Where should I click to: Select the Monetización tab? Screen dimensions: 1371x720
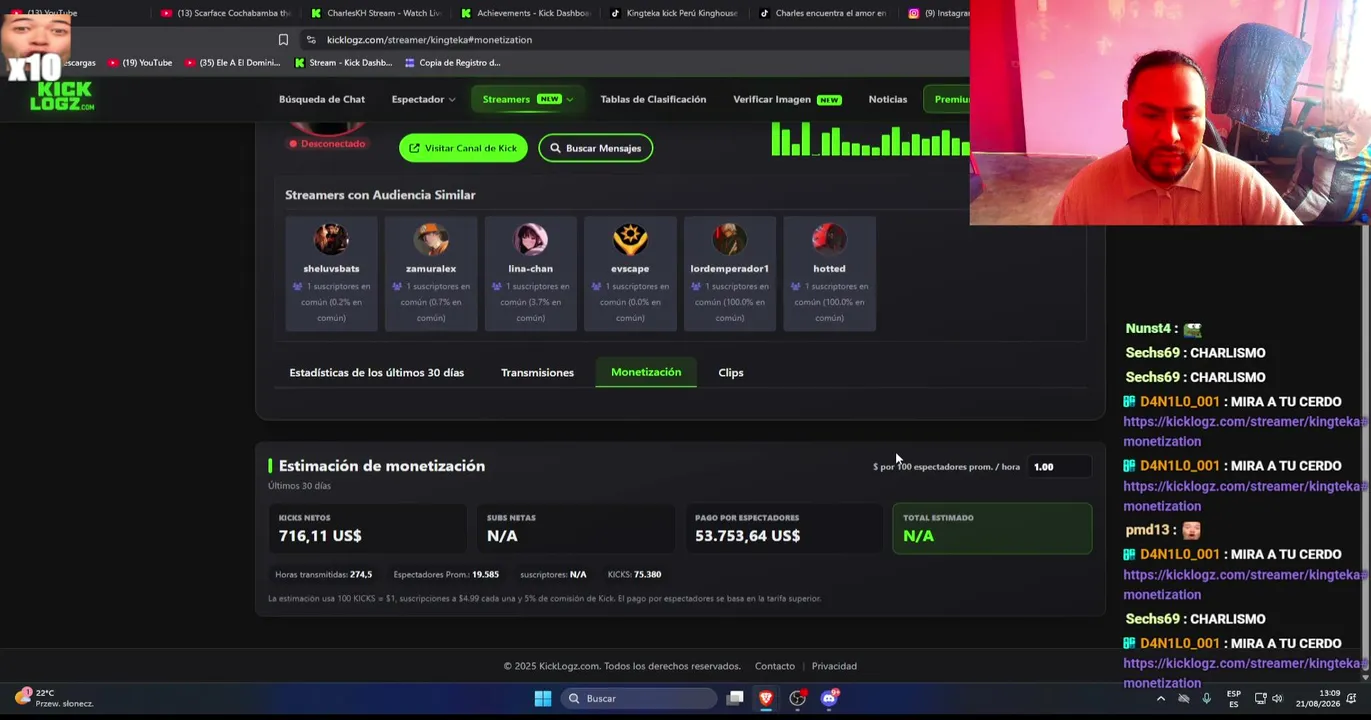(x=646, y=372)
